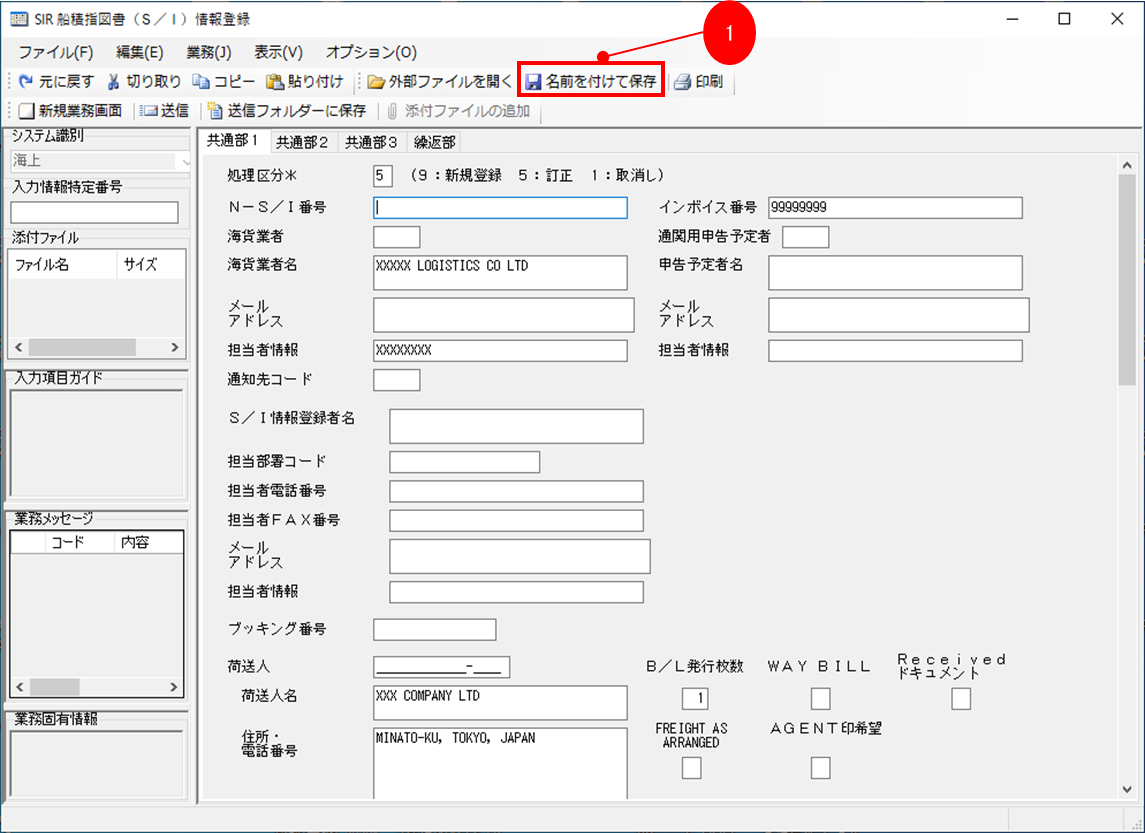Click the 印刷 printer icon

(x=682, y=82)
